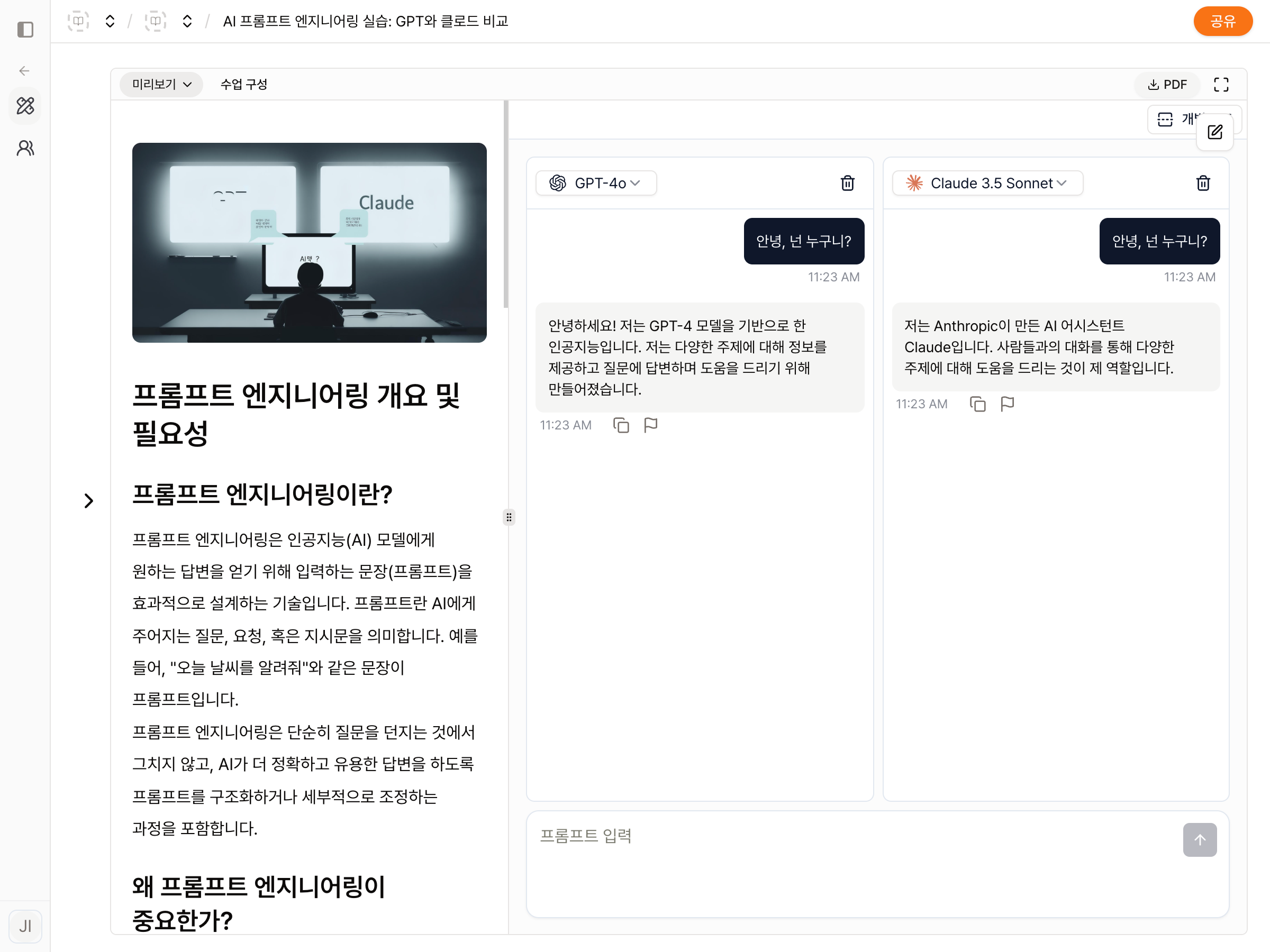Copy the GPT-4o response text
Screen dimensions: 1270x952
click(x=621, y=425)
